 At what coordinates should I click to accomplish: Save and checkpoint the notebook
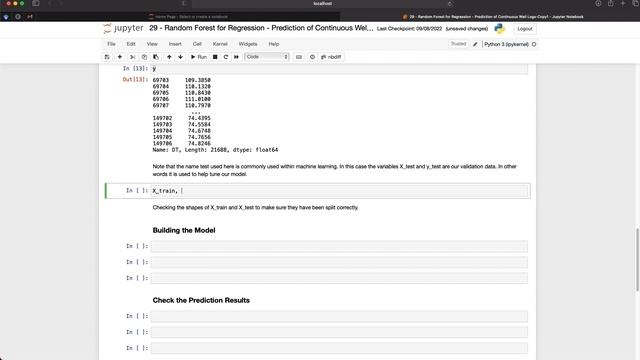click(x=107, y=57)
